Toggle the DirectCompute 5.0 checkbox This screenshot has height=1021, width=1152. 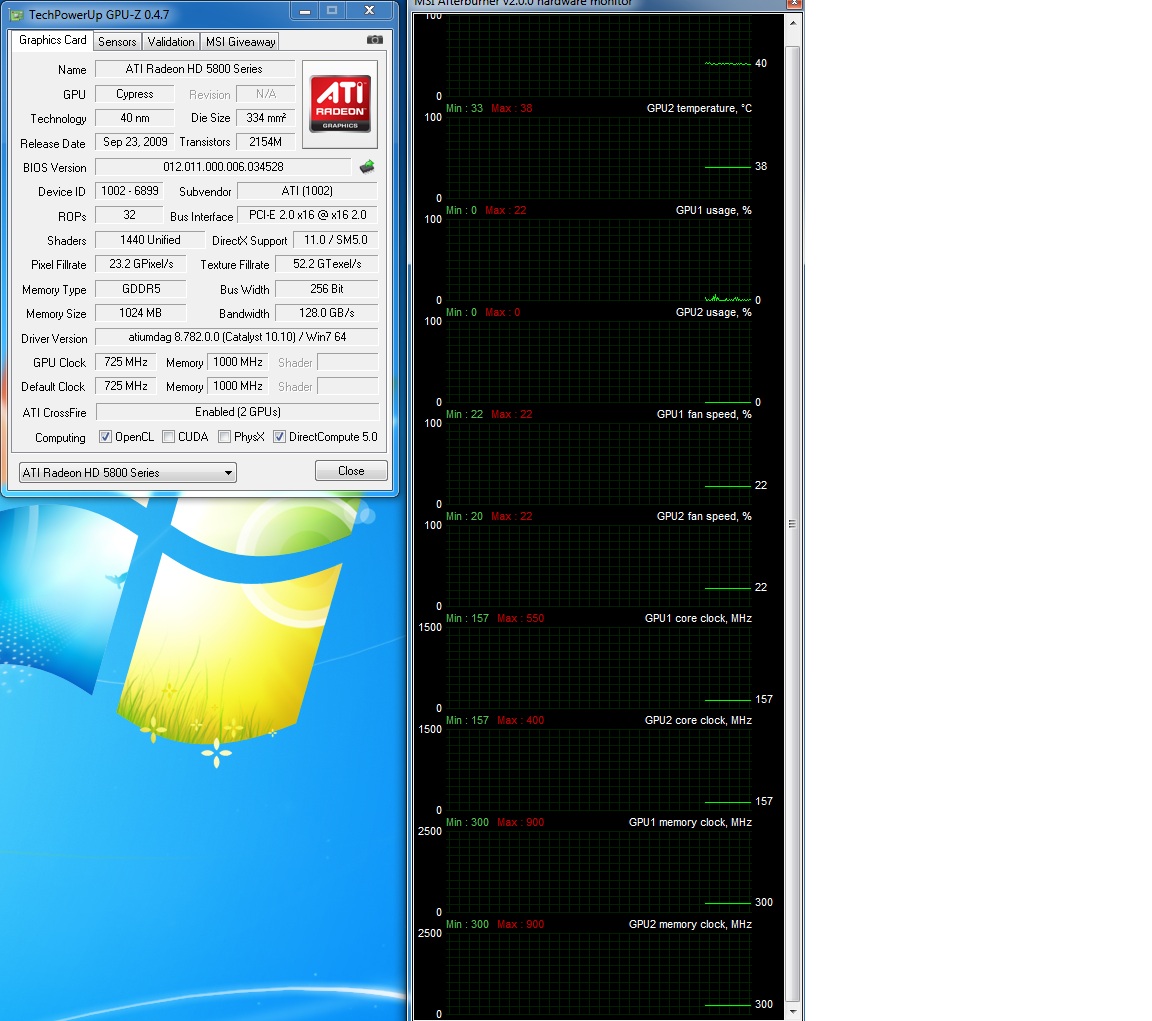click(279, 437)
